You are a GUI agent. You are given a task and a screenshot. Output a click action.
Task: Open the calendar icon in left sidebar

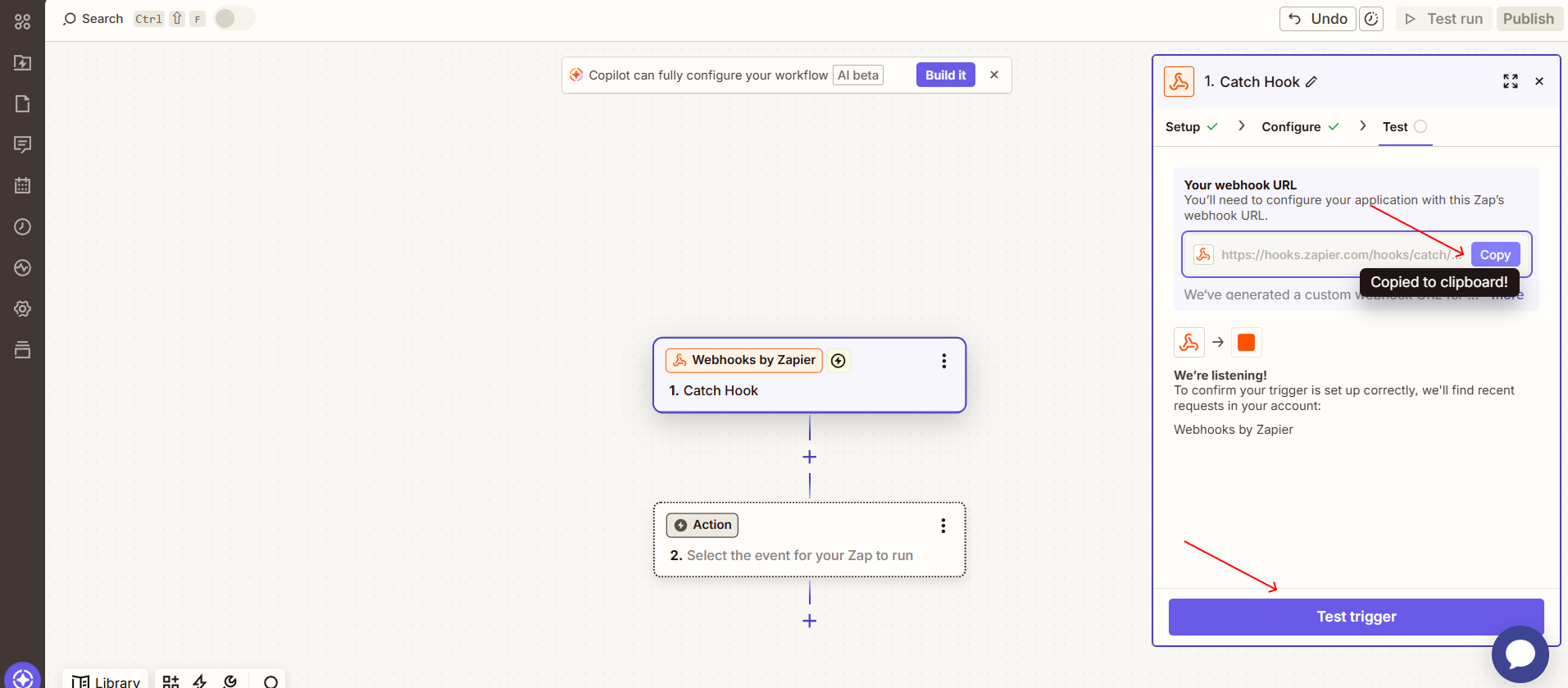(x=22, y=185)
